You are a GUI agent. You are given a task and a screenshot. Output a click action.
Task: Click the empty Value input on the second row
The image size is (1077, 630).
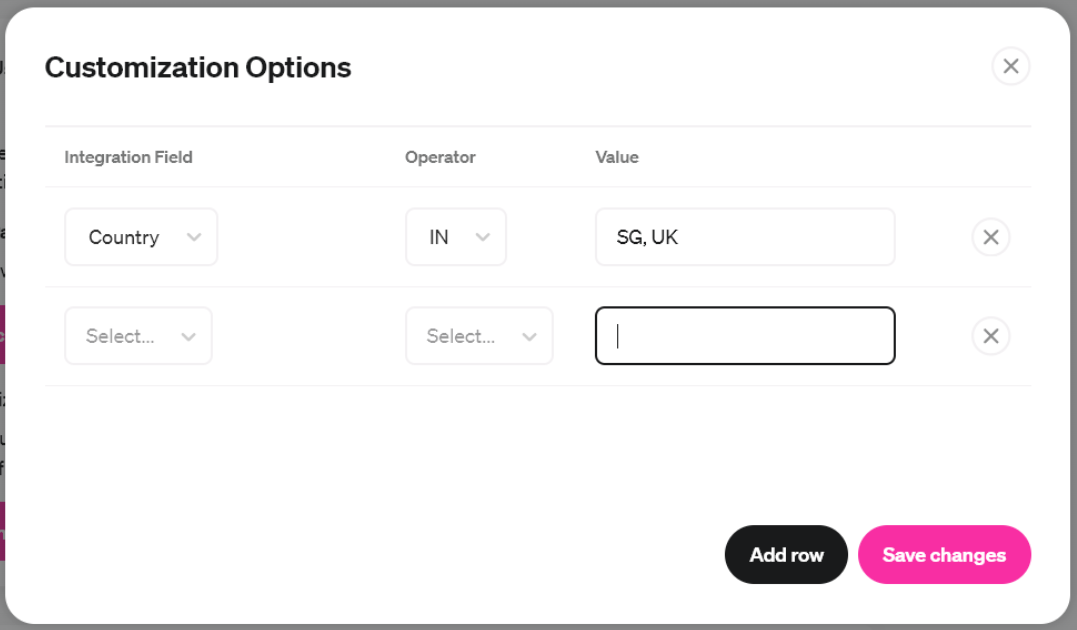[x=744, y=336]
